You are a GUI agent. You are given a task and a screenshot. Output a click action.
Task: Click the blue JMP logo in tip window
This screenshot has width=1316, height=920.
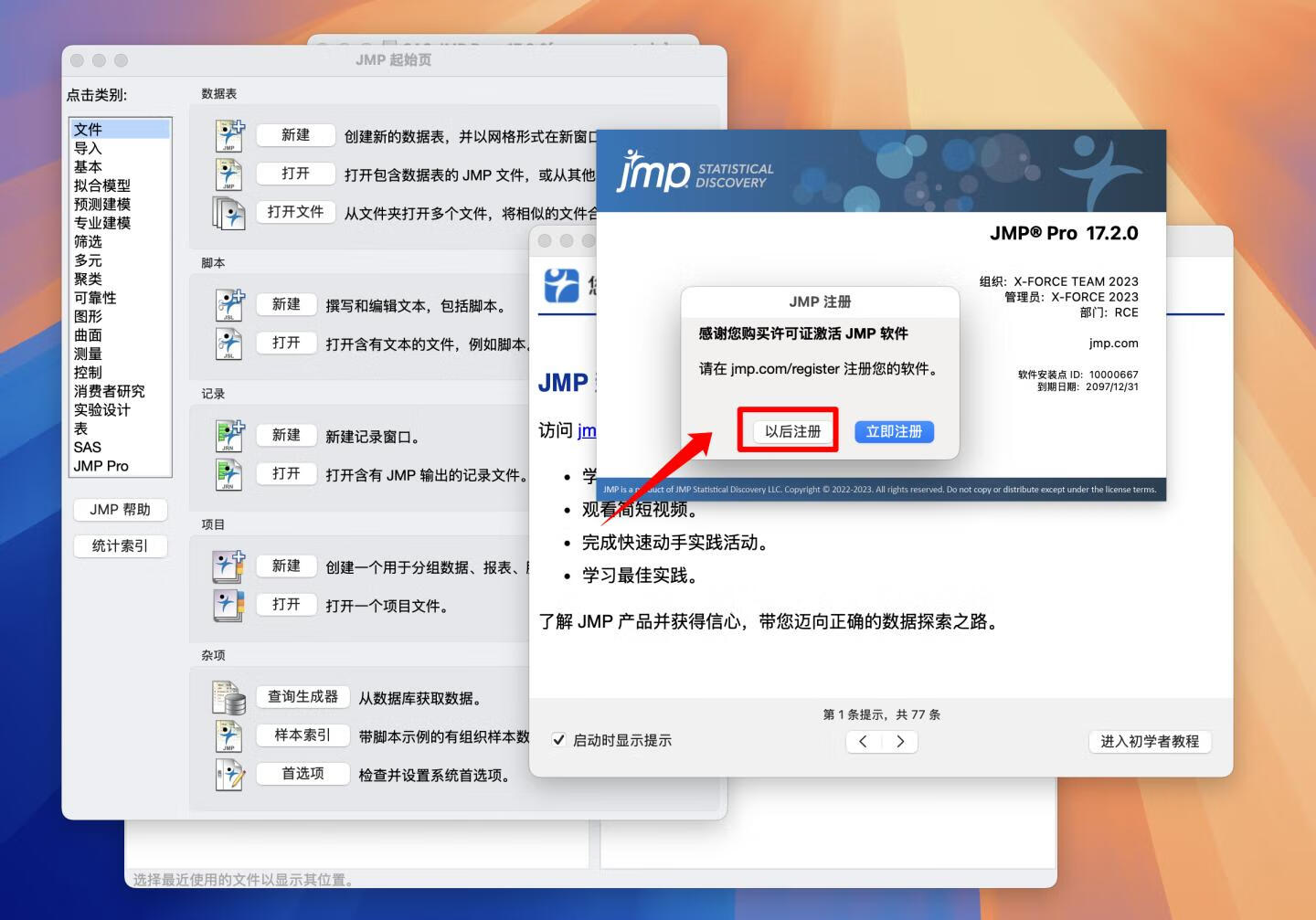click(562, 285)
